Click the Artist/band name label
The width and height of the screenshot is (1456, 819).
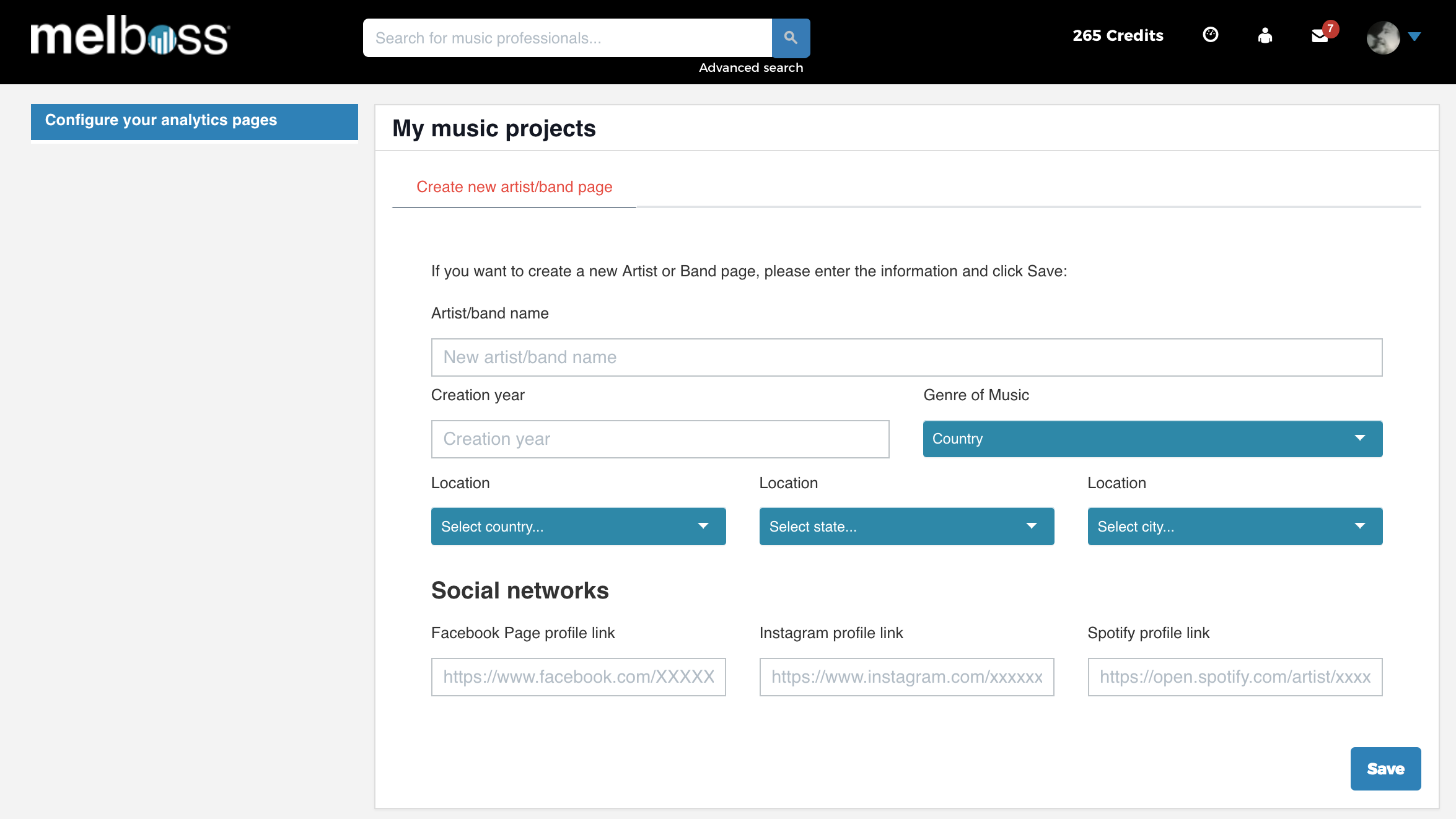coord(489,313)
